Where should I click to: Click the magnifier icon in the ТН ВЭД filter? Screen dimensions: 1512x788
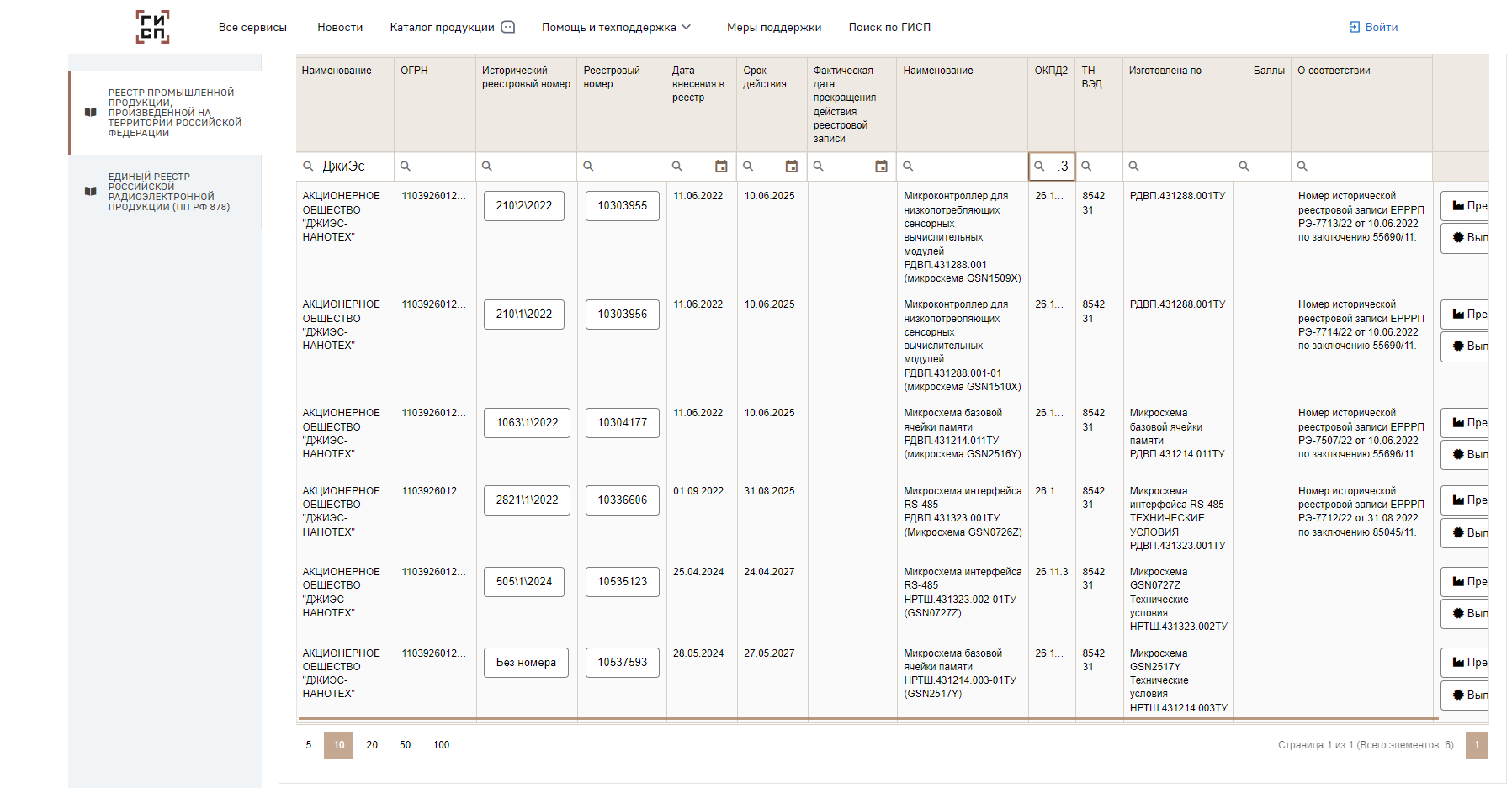tap(1087, 167)
